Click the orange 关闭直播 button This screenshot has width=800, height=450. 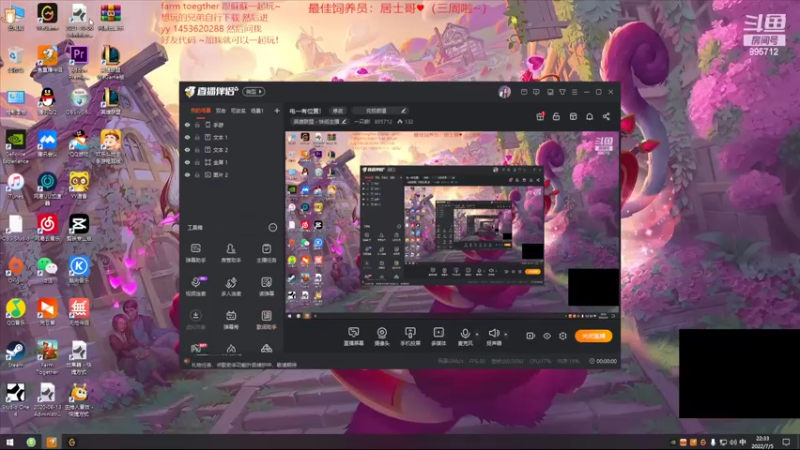593,336
